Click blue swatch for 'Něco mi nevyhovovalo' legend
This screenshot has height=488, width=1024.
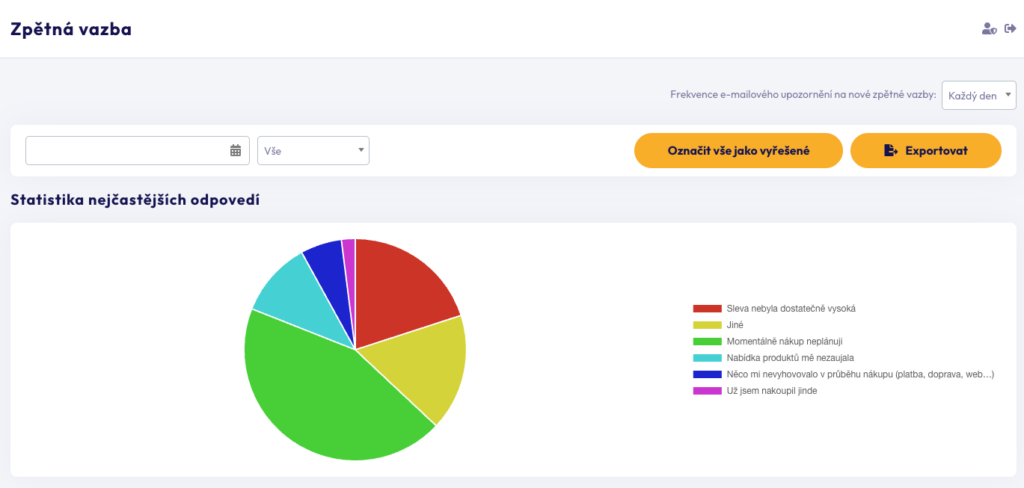(x=706, y=374)
